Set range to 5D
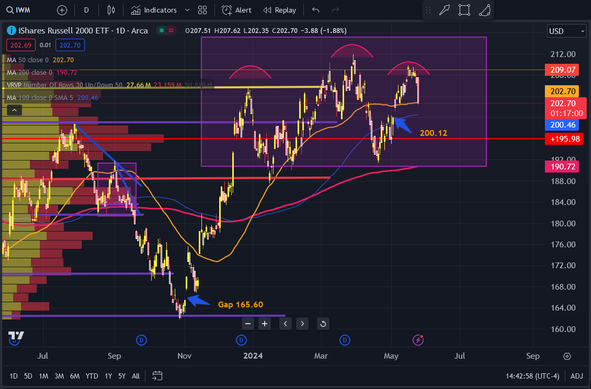The width and height of the screenshot is (591, 389). (28, 376)
